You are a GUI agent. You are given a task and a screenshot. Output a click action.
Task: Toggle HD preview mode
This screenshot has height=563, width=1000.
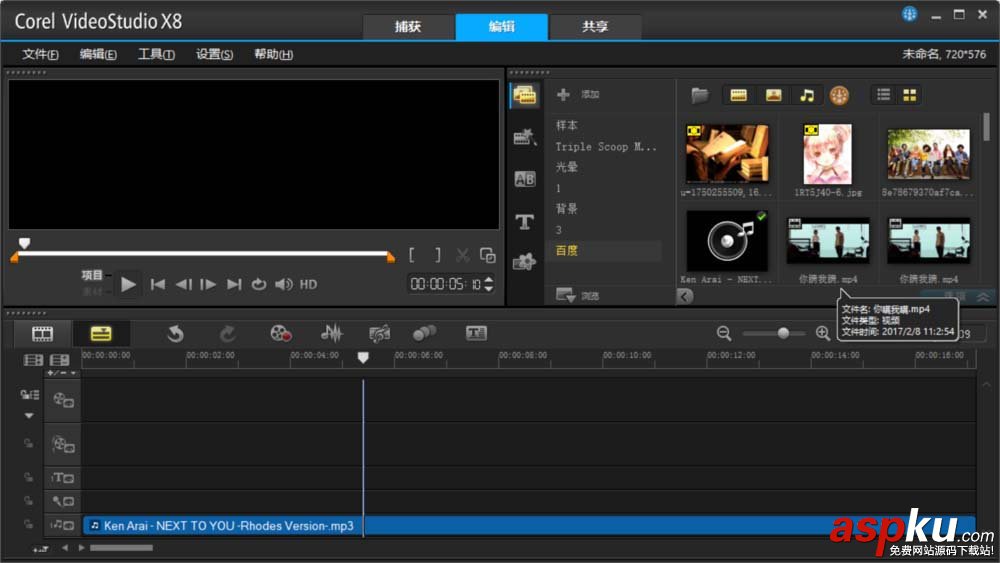tap(308, 285)
